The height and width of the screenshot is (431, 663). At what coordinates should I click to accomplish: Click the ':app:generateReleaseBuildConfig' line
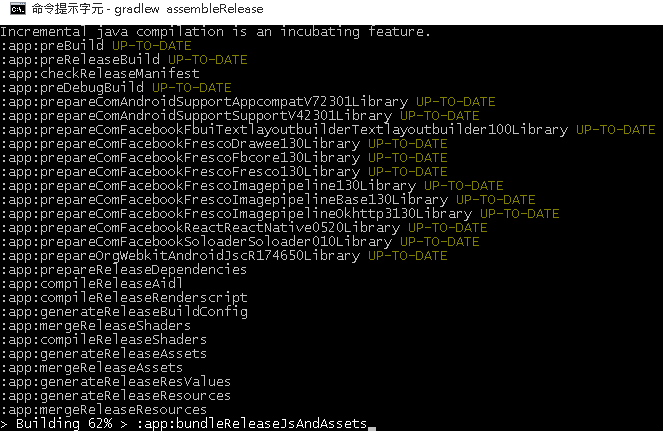coord(124,312)
